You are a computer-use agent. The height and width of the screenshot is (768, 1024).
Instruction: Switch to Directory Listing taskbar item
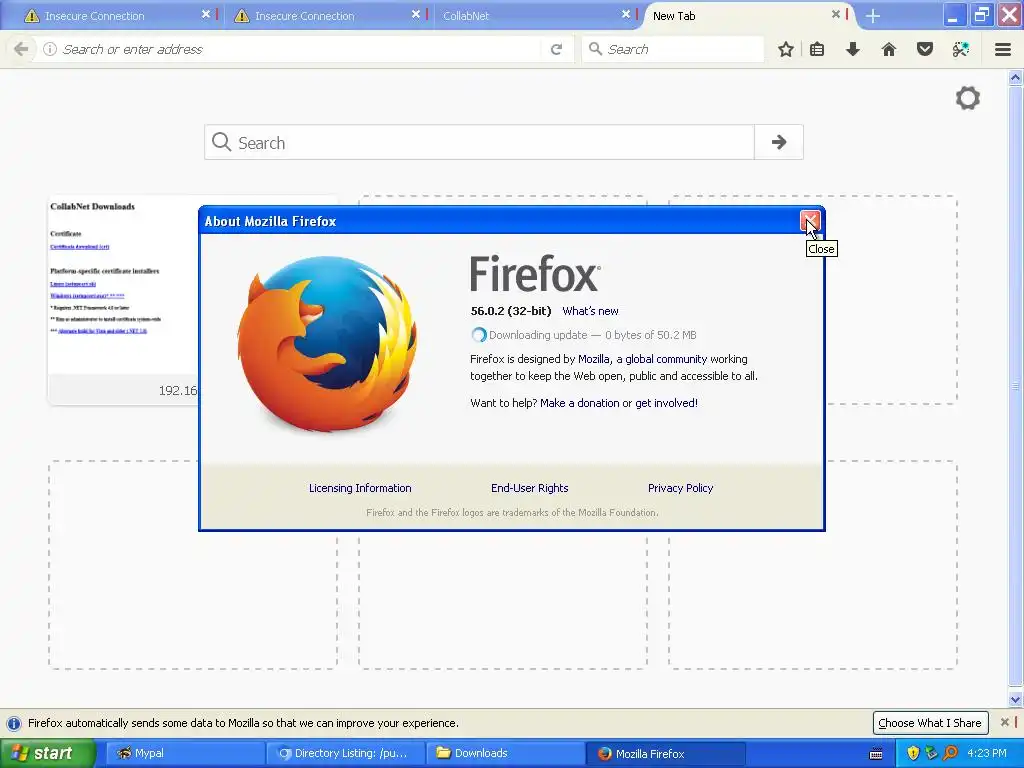[345, 753]
